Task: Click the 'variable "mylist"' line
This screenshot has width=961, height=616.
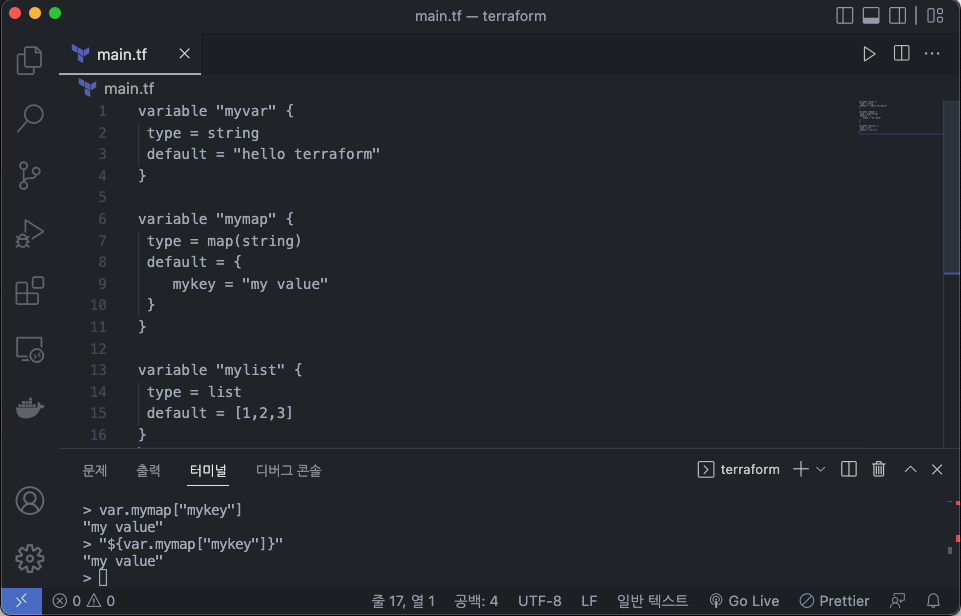Action: click(x=219, y=370)
